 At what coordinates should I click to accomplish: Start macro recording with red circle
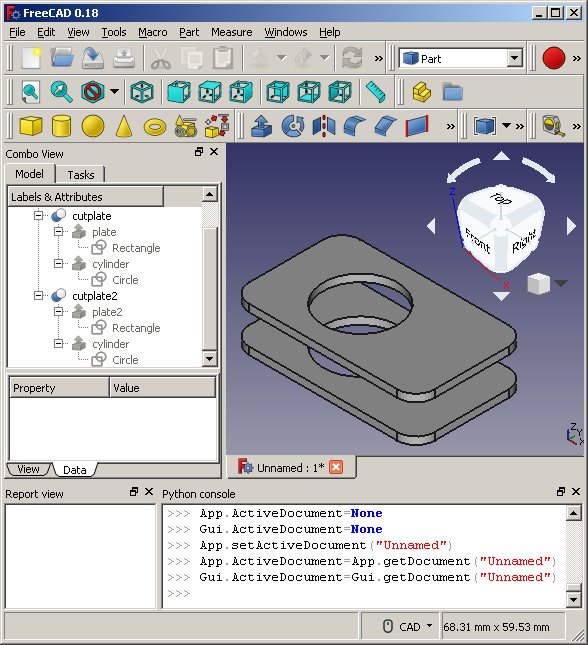(x=553, y=58)
